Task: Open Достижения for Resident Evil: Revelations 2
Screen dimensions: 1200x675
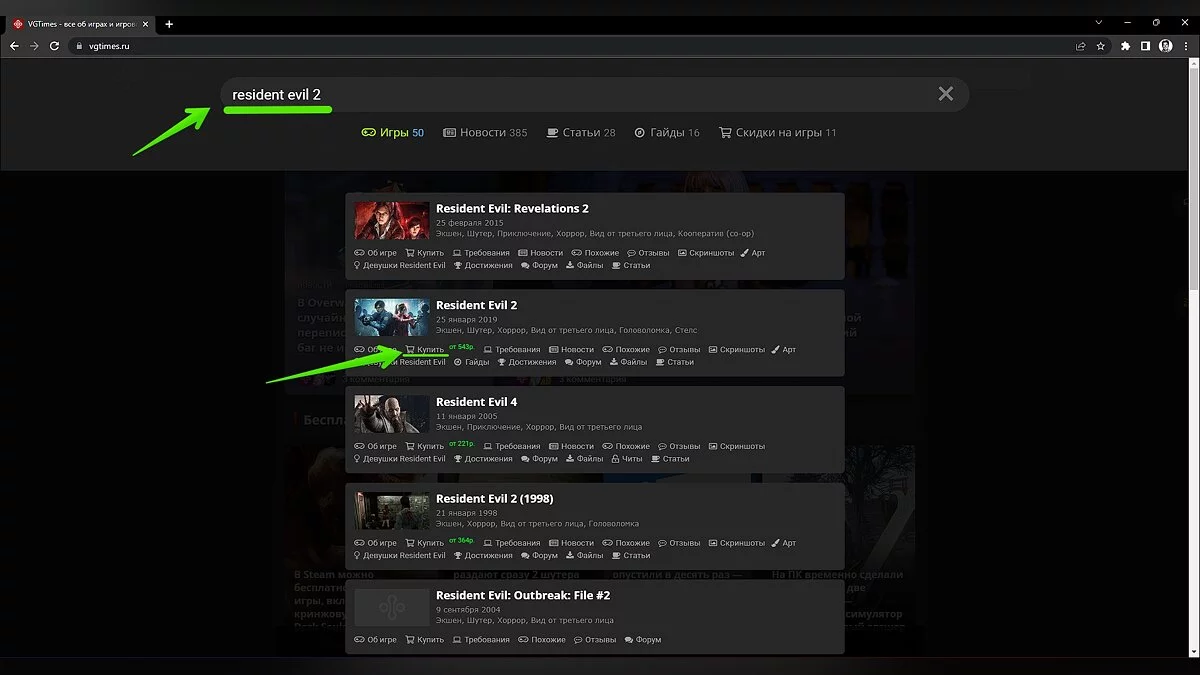Action: coord(483,266)
